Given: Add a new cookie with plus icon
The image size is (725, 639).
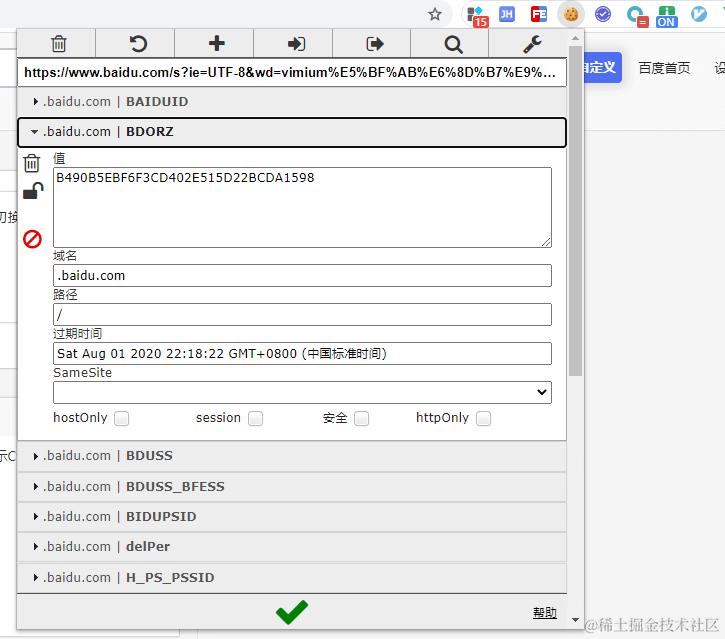Looking at the screenshot, I should click(216, 43).
